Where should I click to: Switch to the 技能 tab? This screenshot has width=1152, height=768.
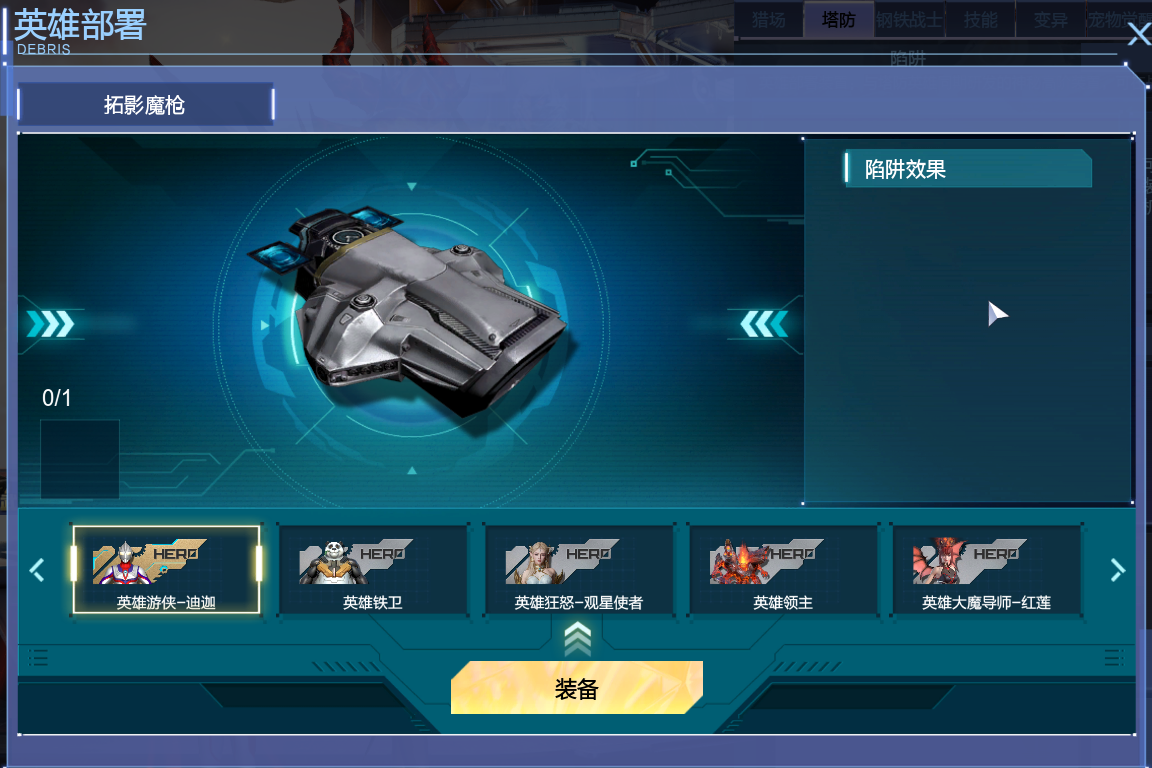[x=980, y=20]
